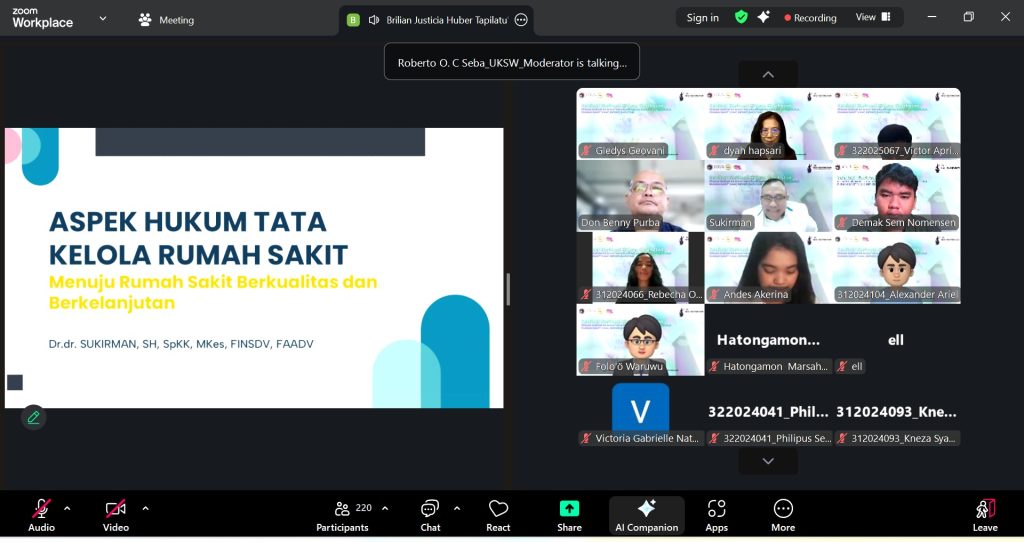Unmute using the Audio microphone icon

[x=41, y=509]
